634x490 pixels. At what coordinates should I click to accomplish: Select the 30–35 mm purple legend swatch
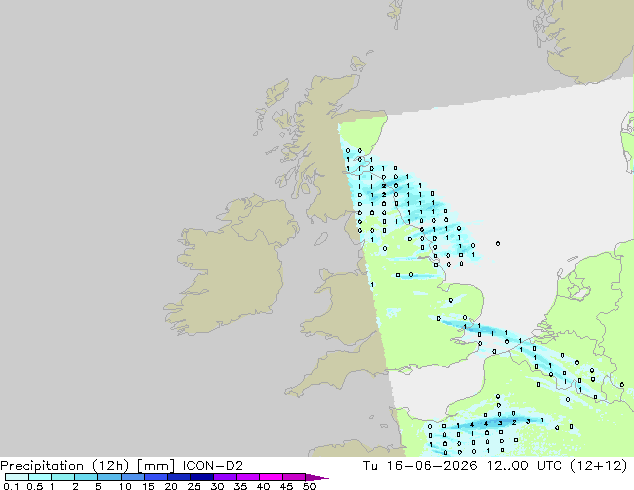[x=224, y=477]
